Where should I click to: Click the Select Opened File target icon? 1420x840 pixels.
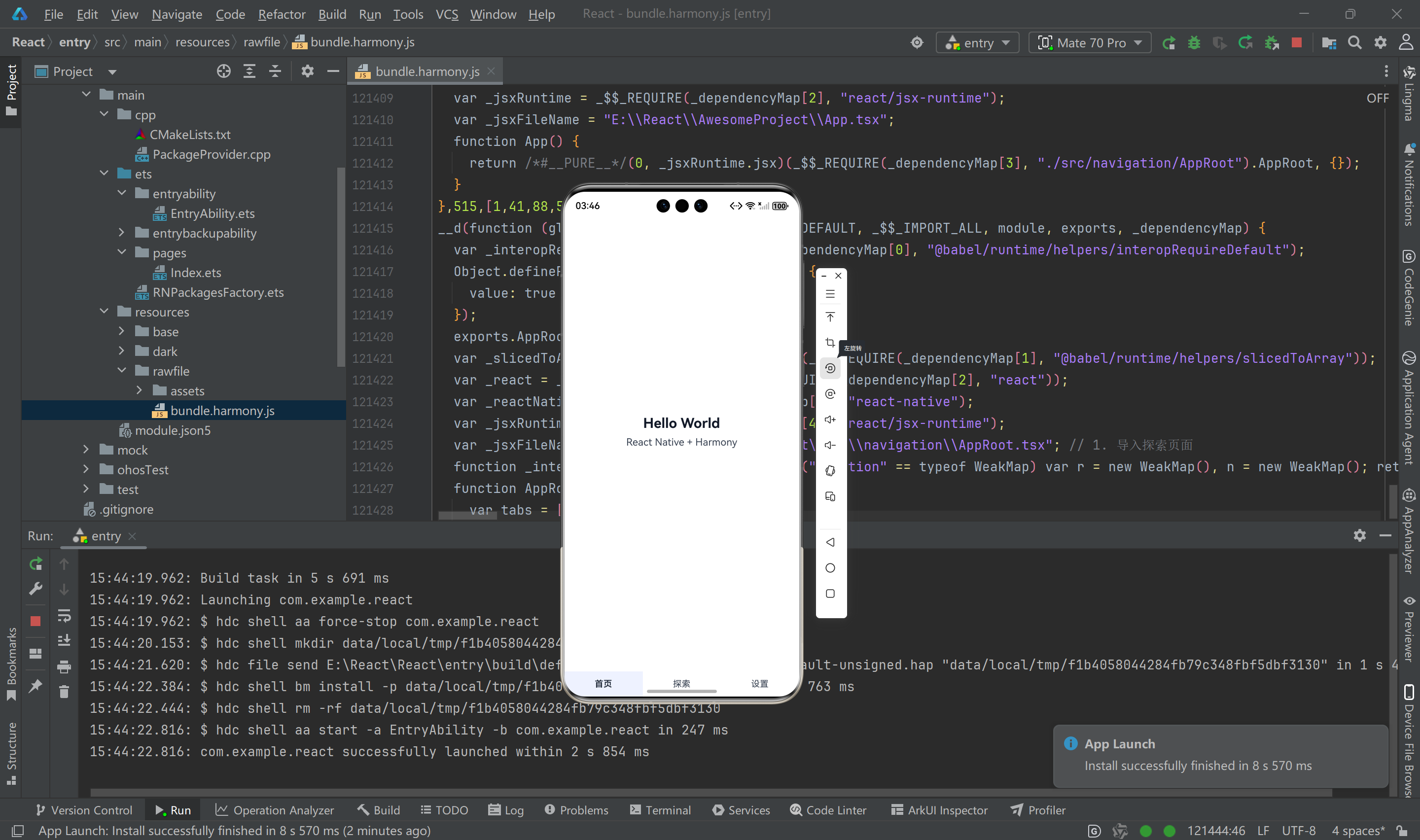point(223,71)
